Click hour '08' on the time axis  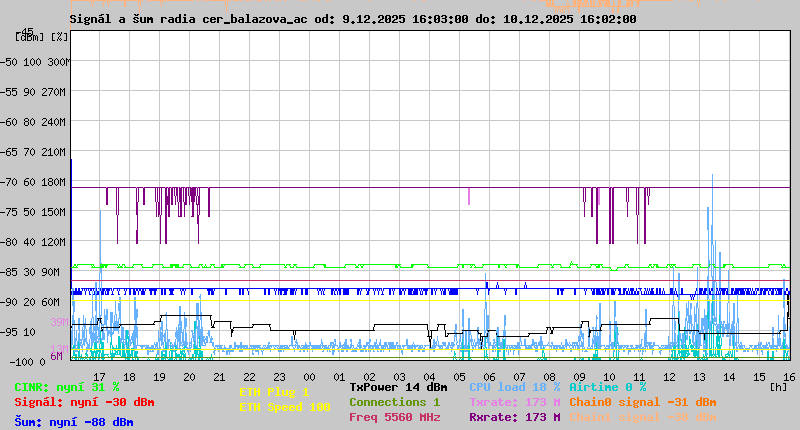[549, 377]
